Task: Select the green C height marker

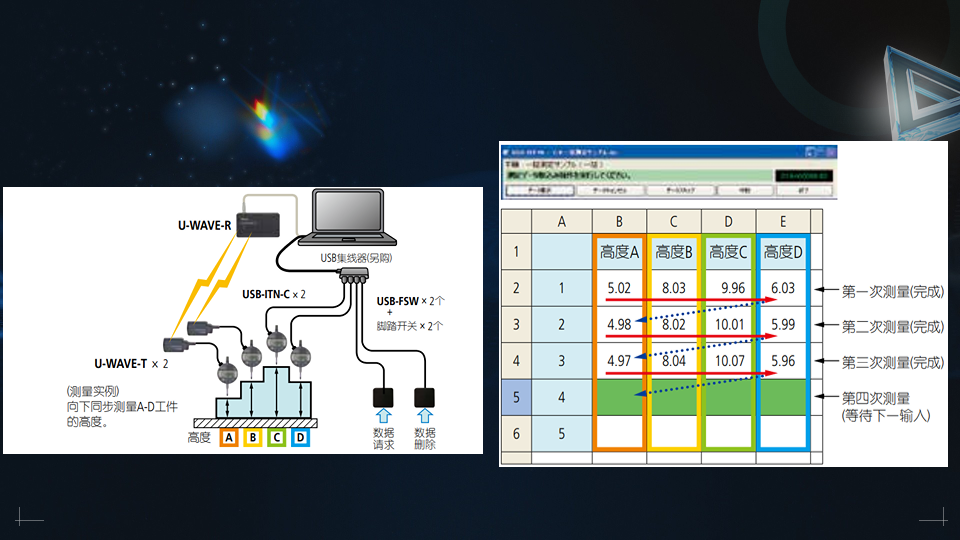Action: (x=276, y=438)
